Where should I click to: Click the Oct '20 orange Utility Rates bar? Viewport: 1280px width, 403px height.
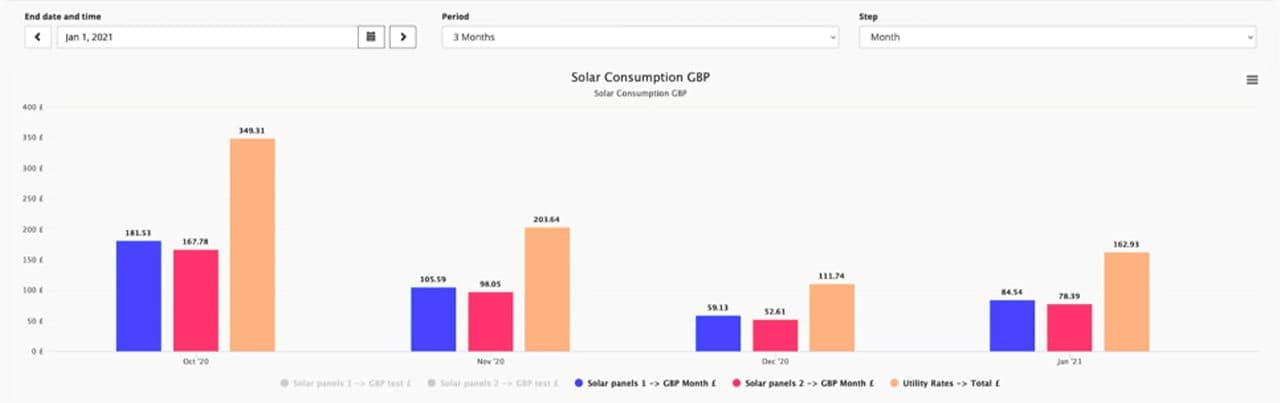[252, 245]
